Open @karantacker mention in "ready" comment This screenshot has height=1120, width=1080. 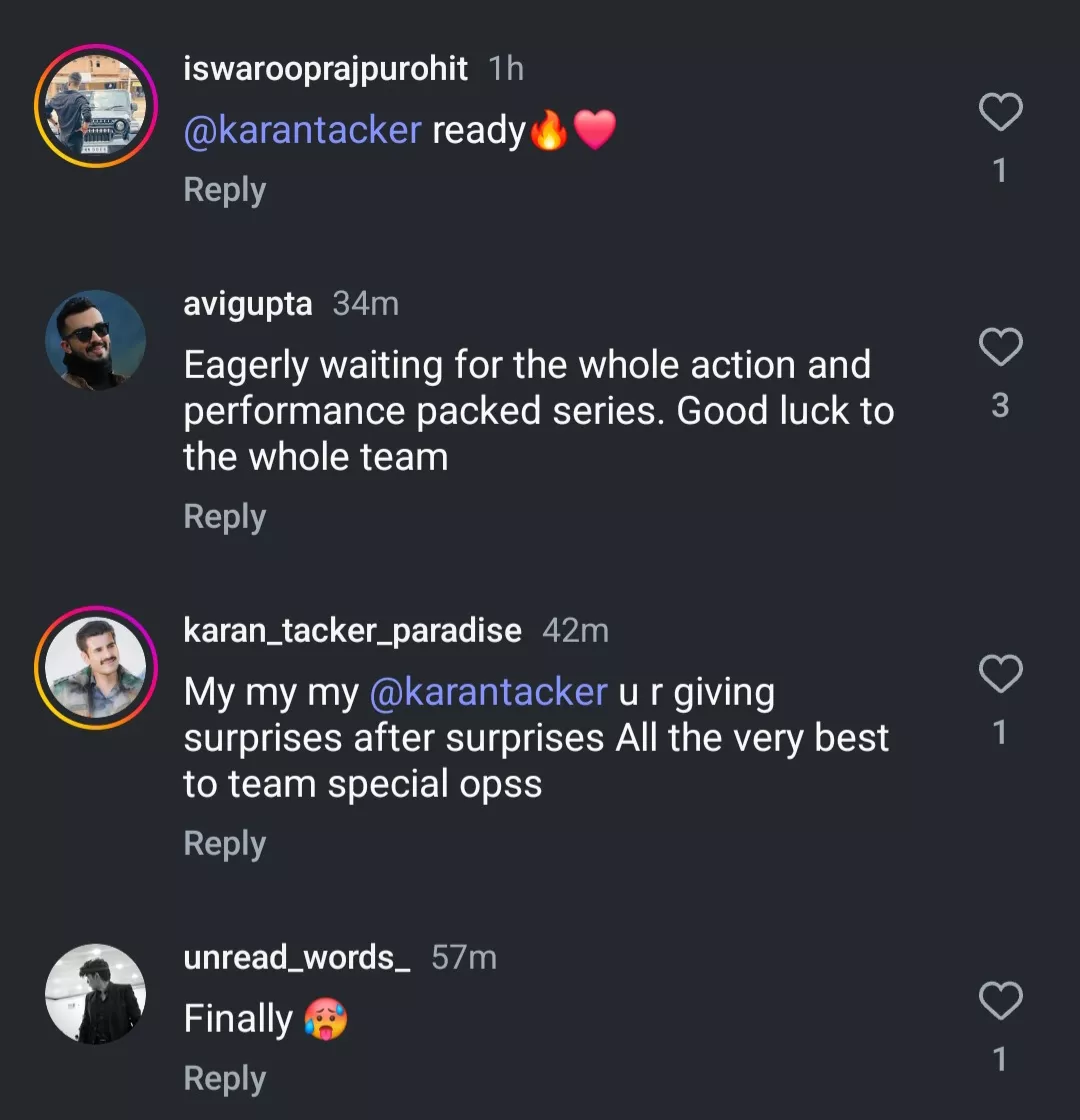(x=302, y=131)
